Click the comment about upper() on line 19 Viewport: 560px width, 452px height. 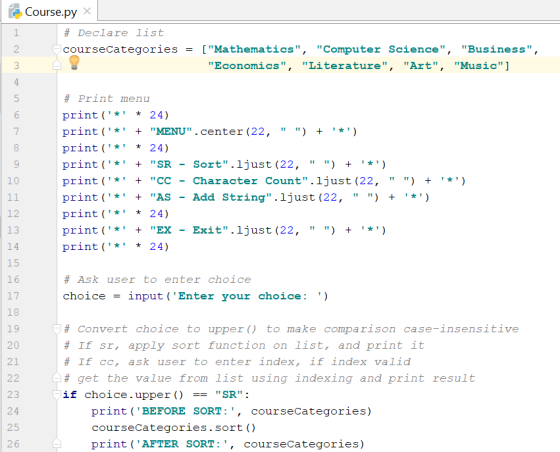point(291,329)
